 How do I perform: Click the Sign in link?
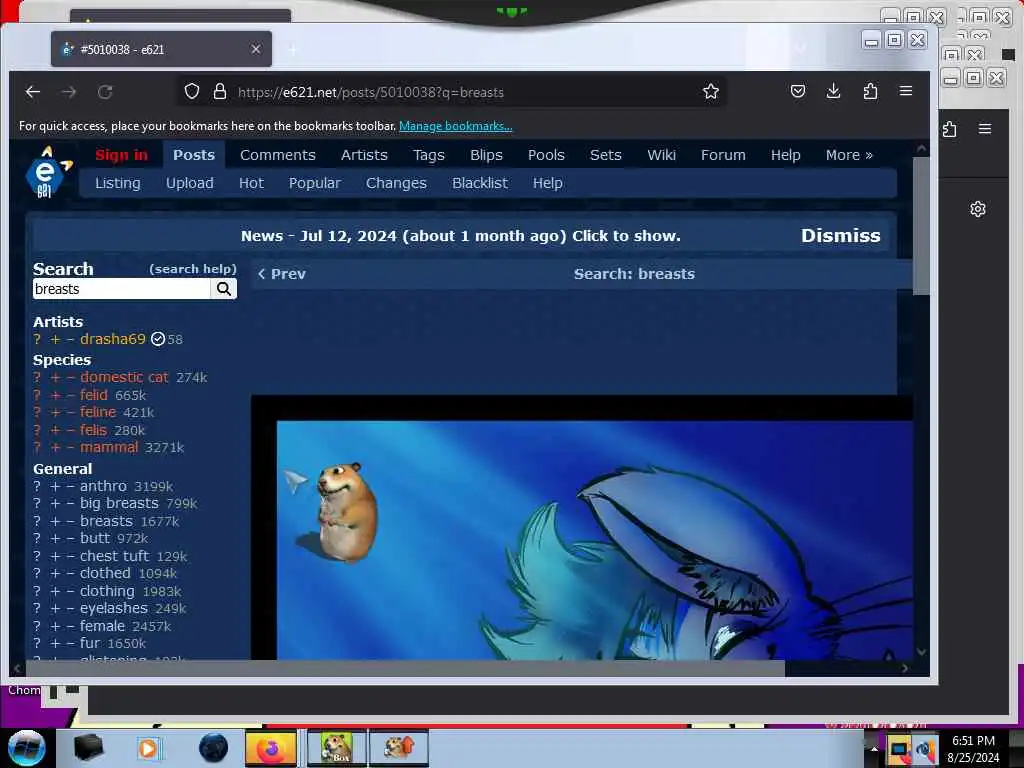[x=121, y=155]
